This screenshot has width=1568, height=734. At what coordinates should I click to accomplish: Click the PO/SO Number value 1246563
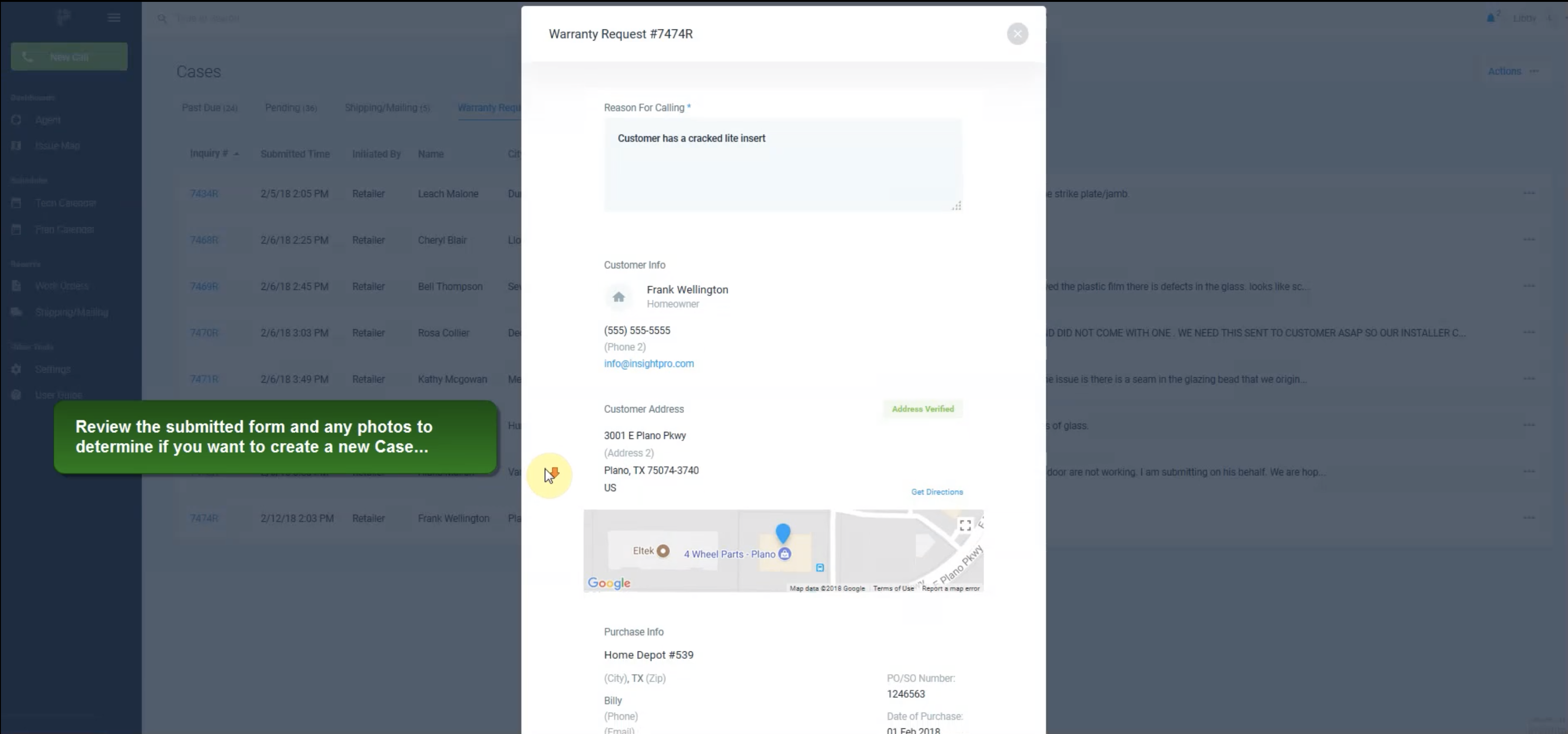(905, 694)
